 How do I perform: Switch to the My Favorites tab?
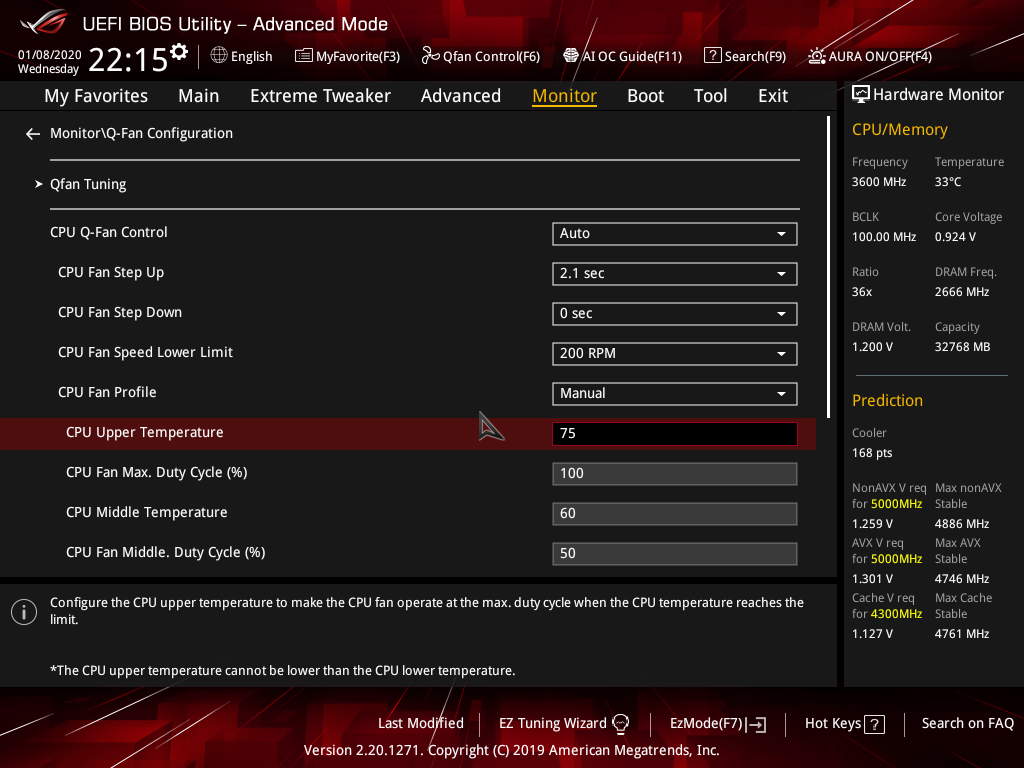tap(96, 96)
